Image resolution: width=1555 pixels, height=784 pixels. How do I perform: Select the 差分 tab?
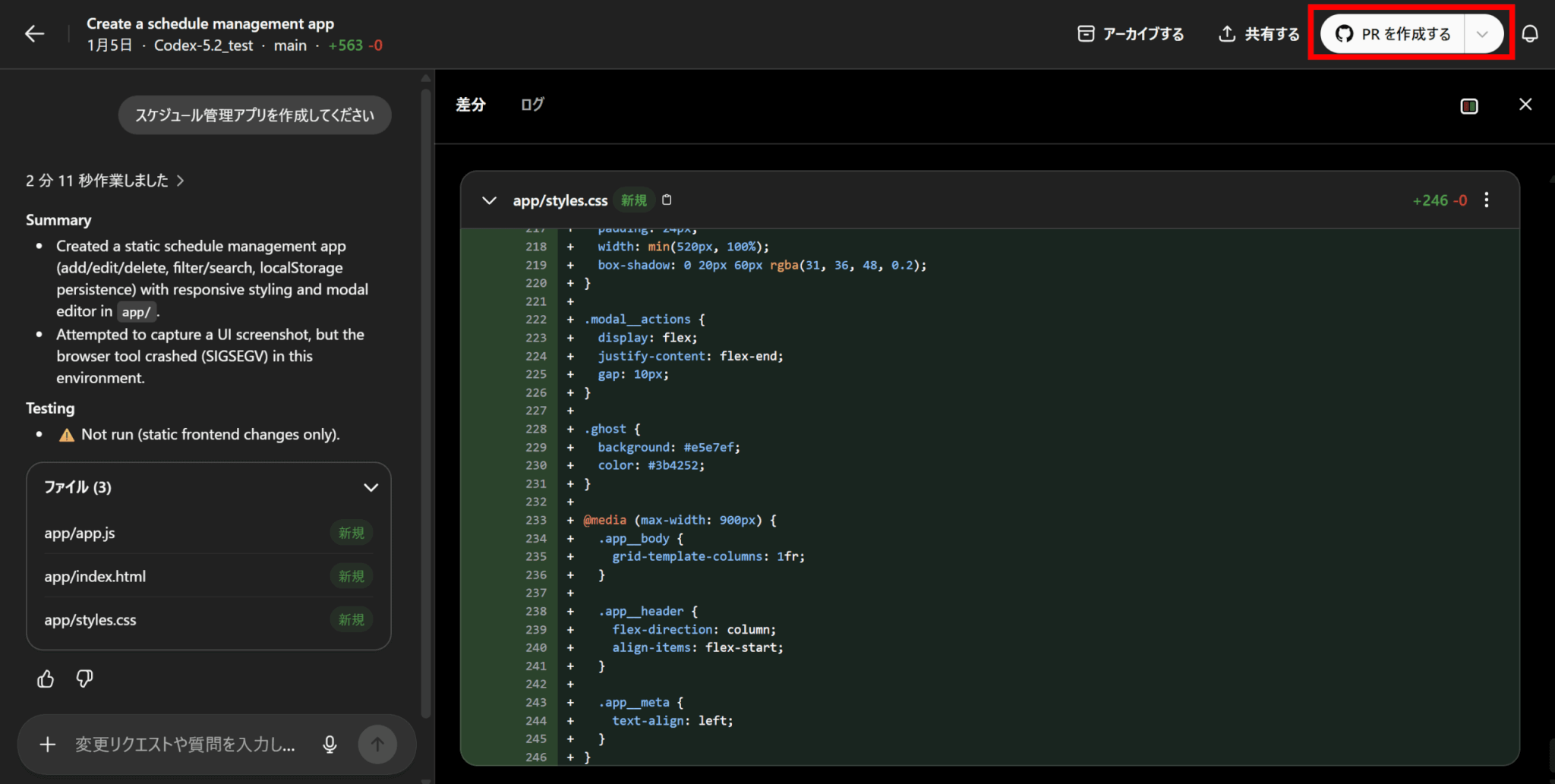[470, 105]
